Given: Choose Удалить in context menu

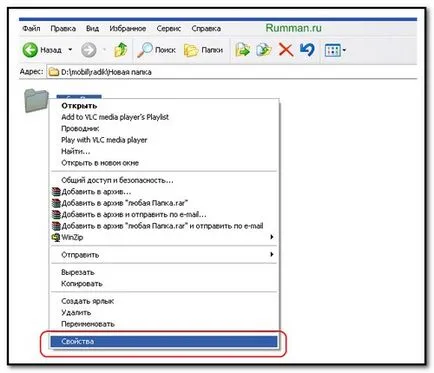Looking at the screenshot, I should click(x=164, y=313).
